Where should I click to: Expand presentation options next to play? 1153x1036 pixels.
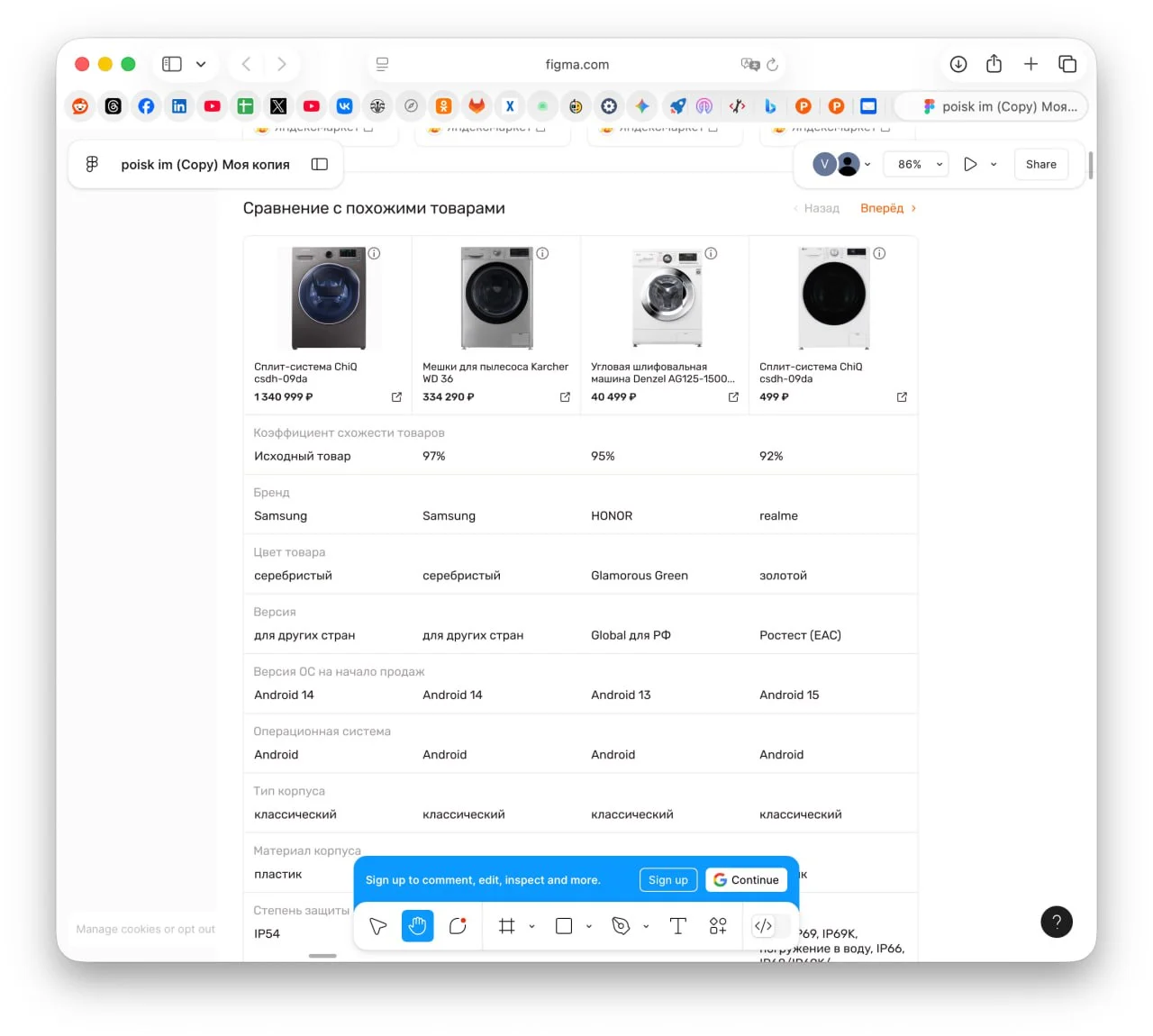pos(994,164)
